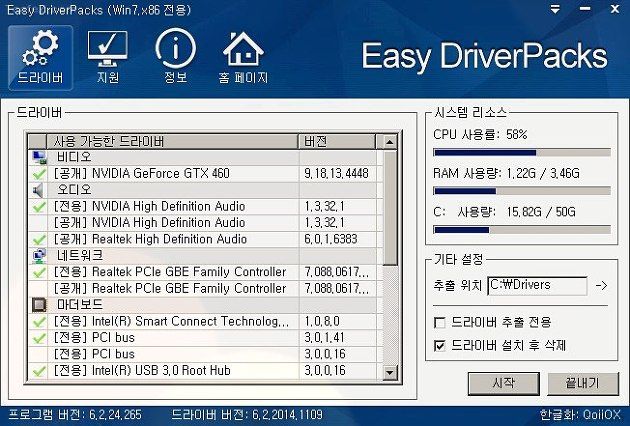Uncheck PCI bus version 3.0.1.41
The height and width of the screenshot is (426, 630).
coord(39,338)
